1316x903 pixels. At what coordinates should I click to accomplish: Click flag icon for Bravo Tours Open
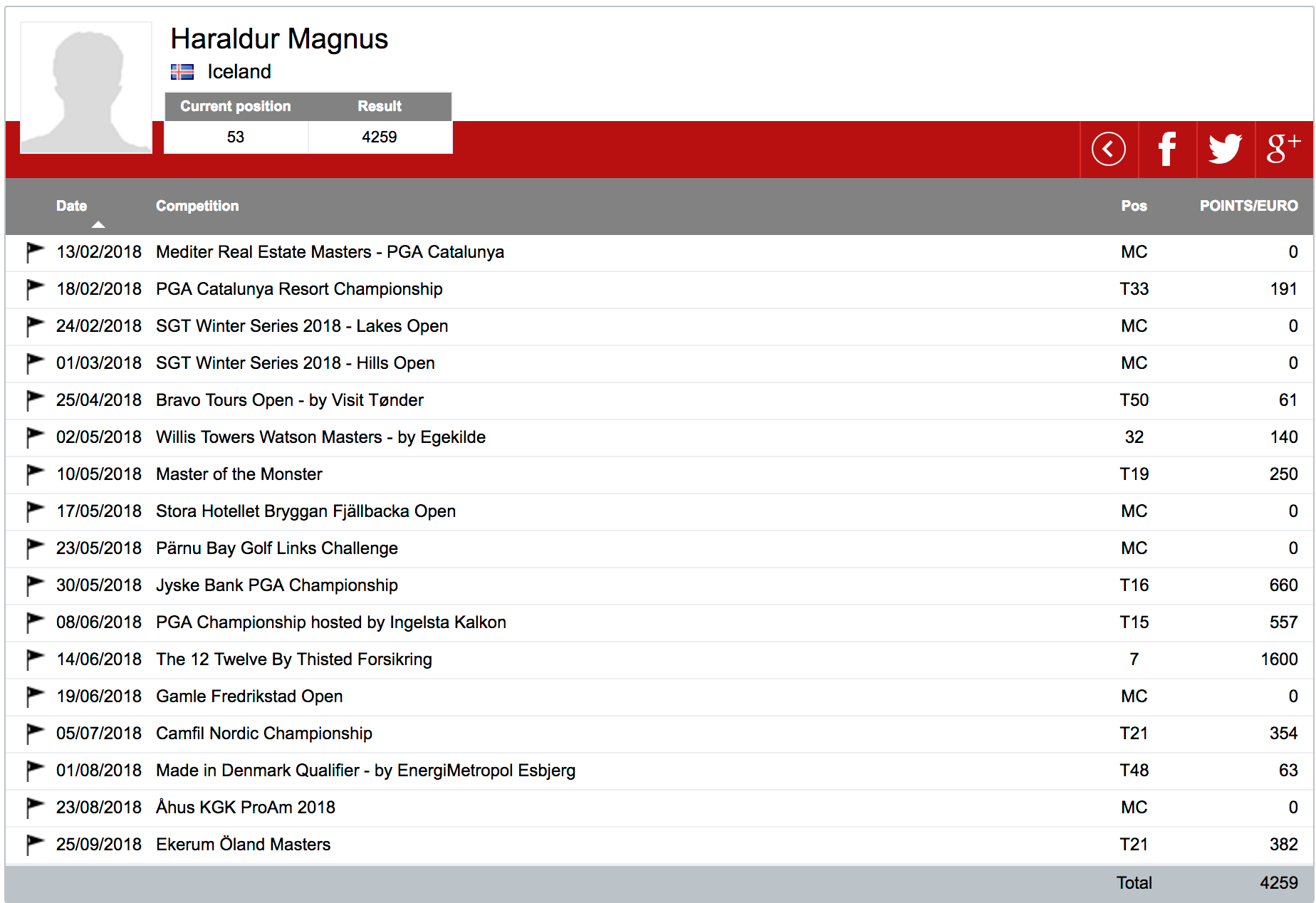click(x=35, y=400)
